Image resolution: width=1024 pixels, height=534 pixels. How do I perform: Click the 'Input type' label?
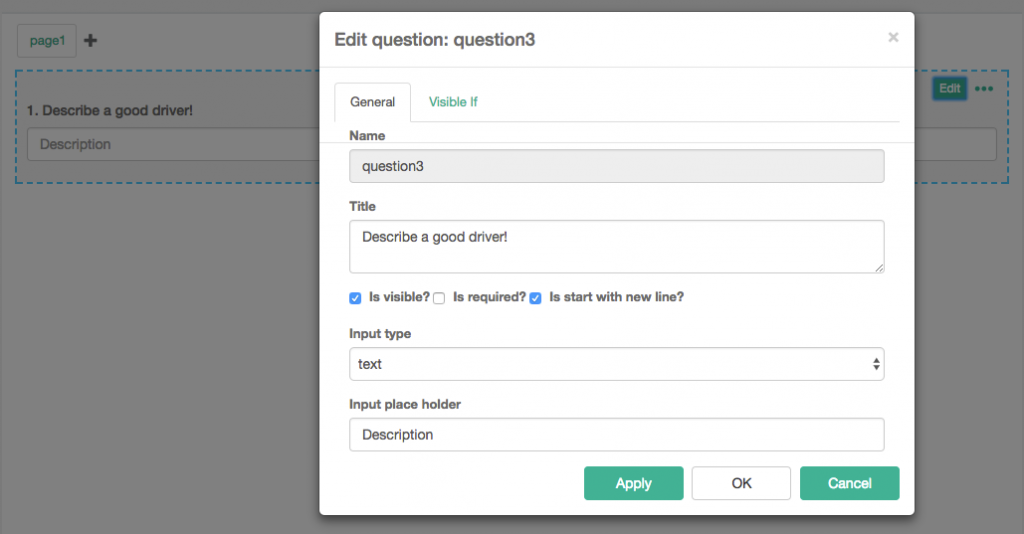click(380, 334)
